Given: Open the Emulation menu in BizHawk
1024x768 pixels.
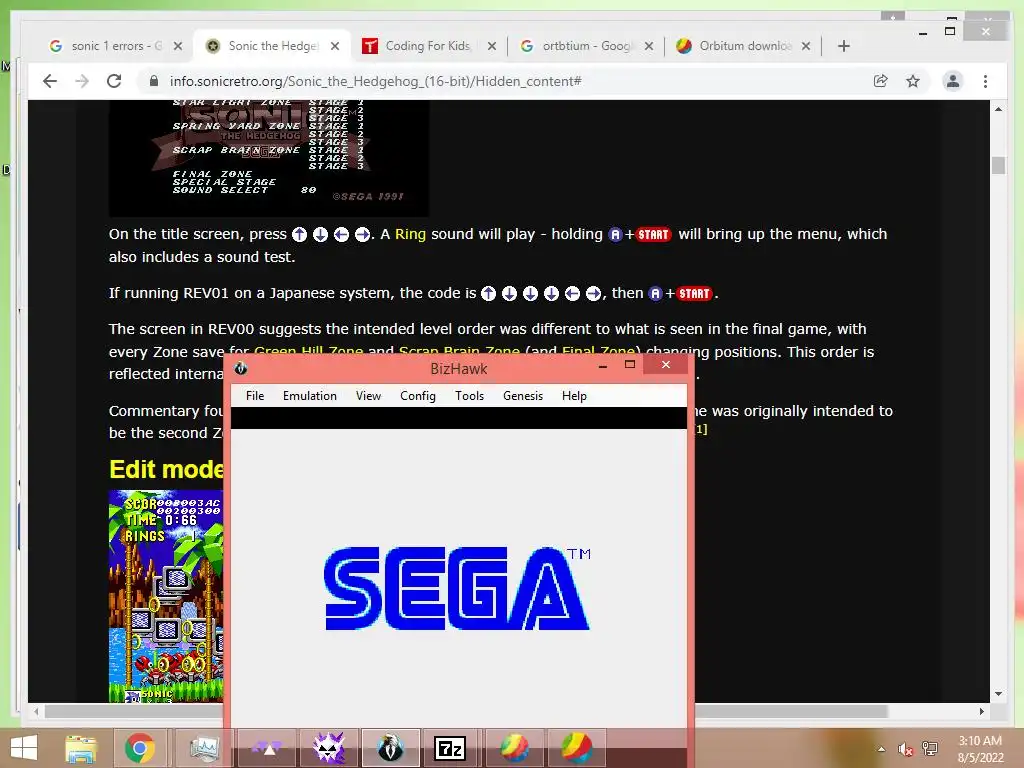Looking at the screenshot, I should [310, 396].
